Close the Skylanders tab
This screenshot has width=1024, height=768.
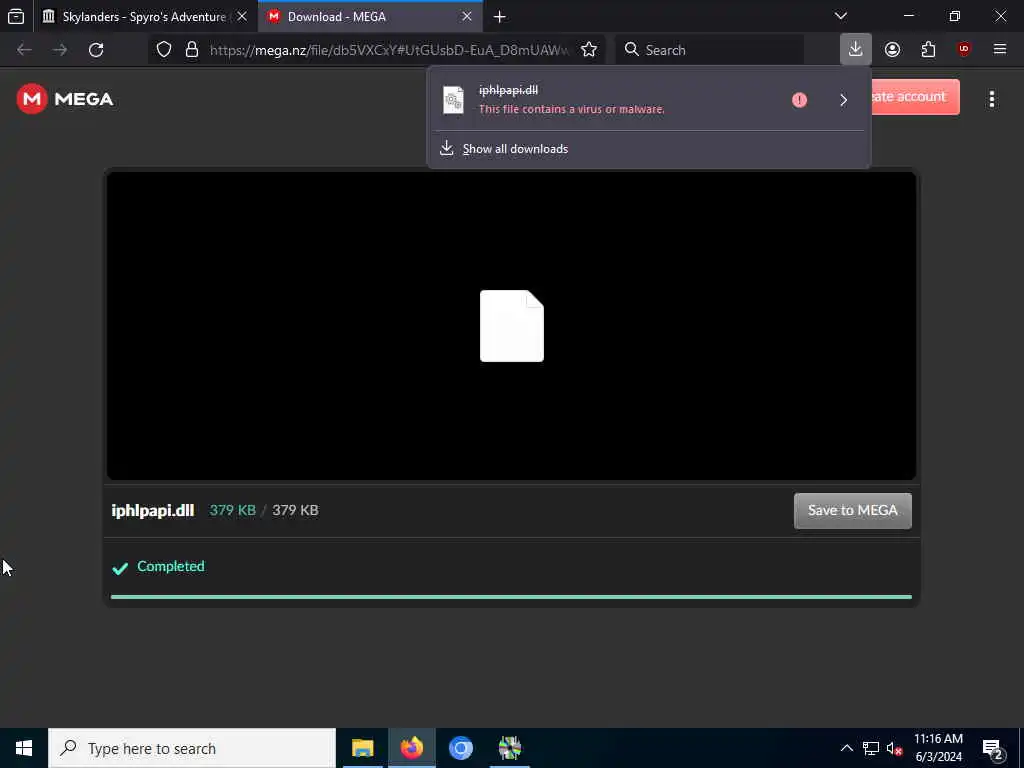point(242,16)
